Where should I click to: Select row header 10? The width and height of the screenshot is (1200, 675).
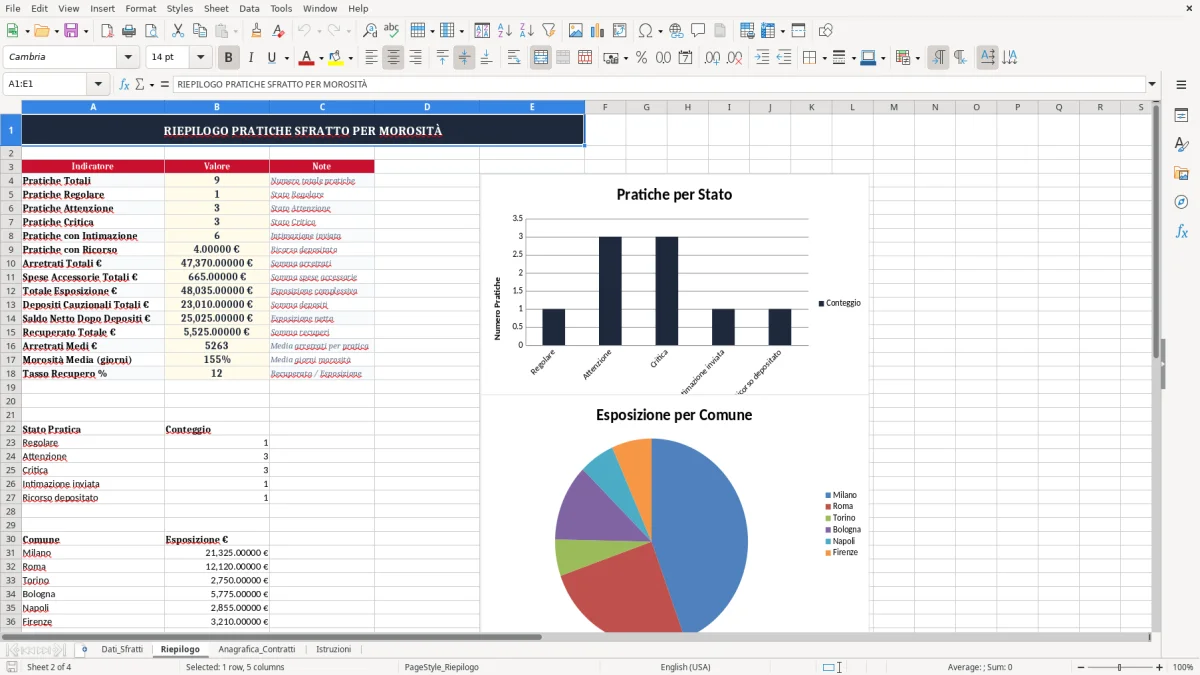tap(10, 263)
